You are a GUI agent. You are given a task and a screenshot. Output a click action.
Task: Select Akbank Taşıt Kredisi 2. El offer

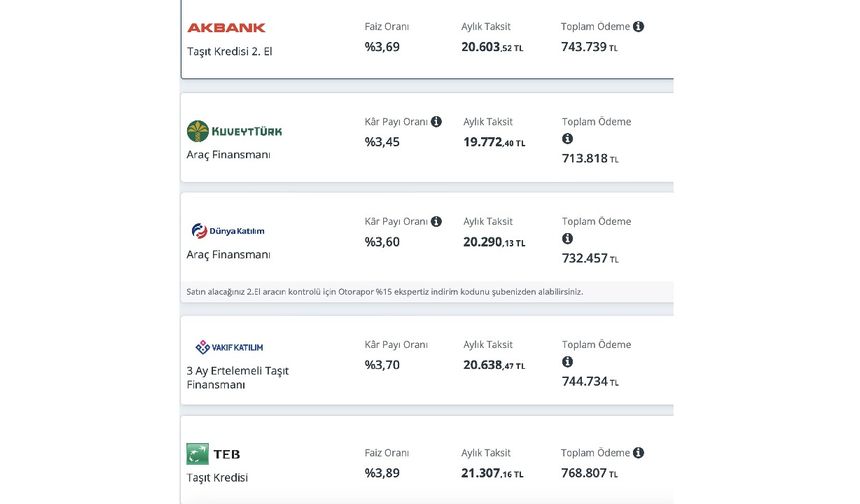230,52
